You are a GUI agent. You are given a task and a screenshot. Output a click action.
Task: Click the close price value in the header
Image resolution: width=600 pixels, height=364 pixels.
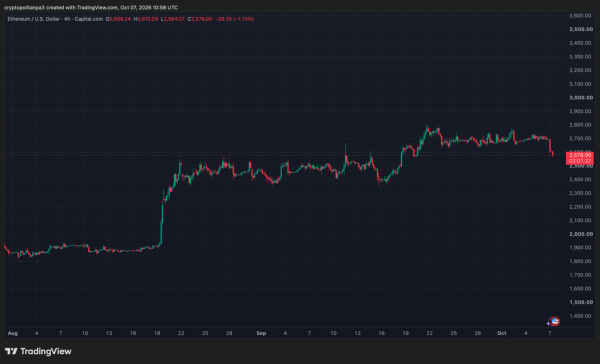(201, 19)
